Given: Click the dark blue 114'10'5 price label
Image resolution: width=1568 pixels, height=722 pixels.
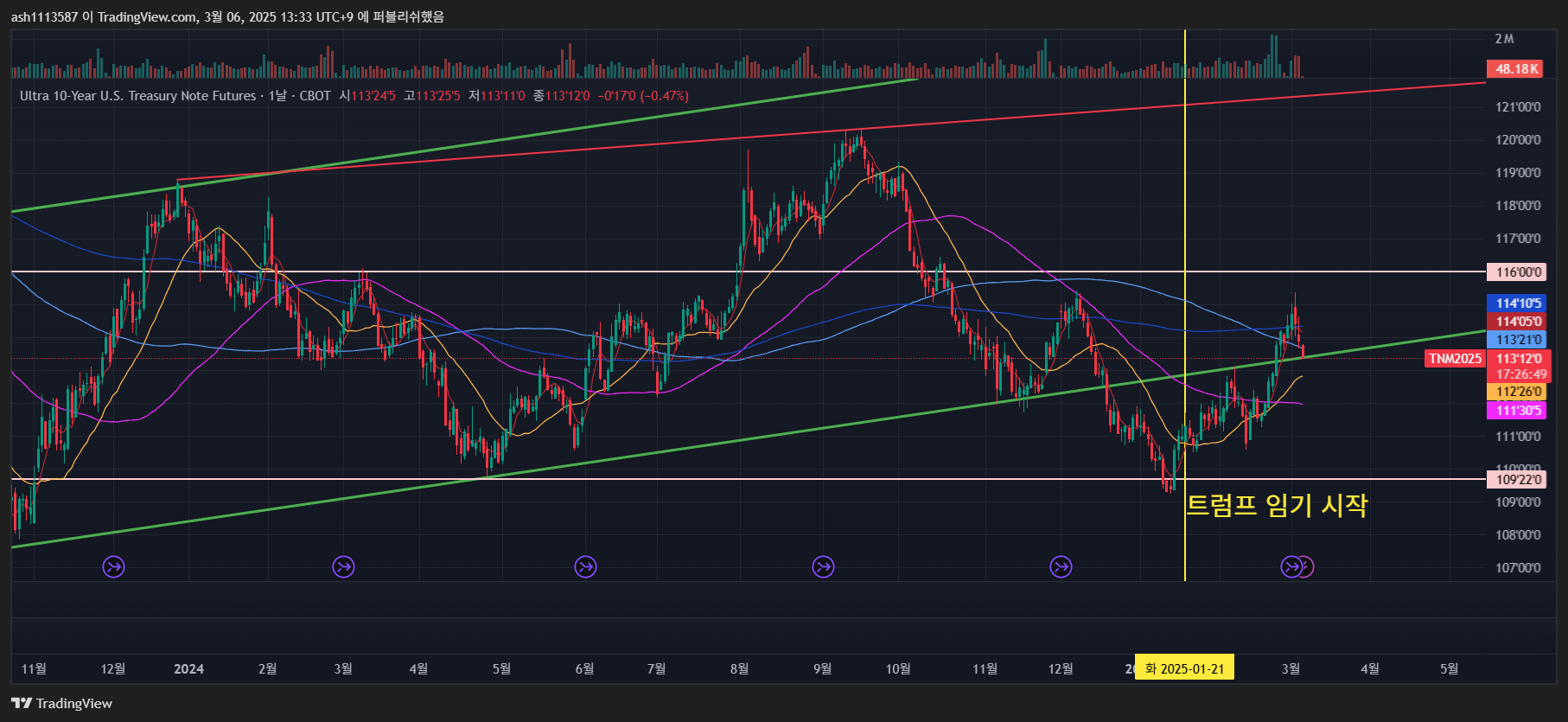Looking at the screenshot, I should (1518, 303).
